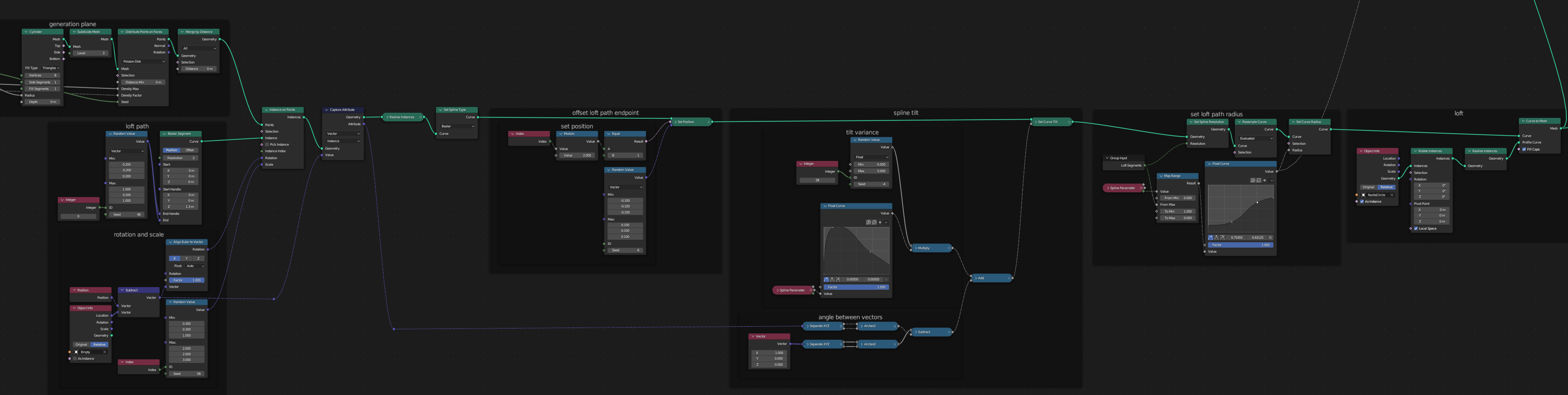This screenshot has height=395, width=1568.
Task: Click Instances output socket of Instance on Points
Action: click(x=304, y=117)
